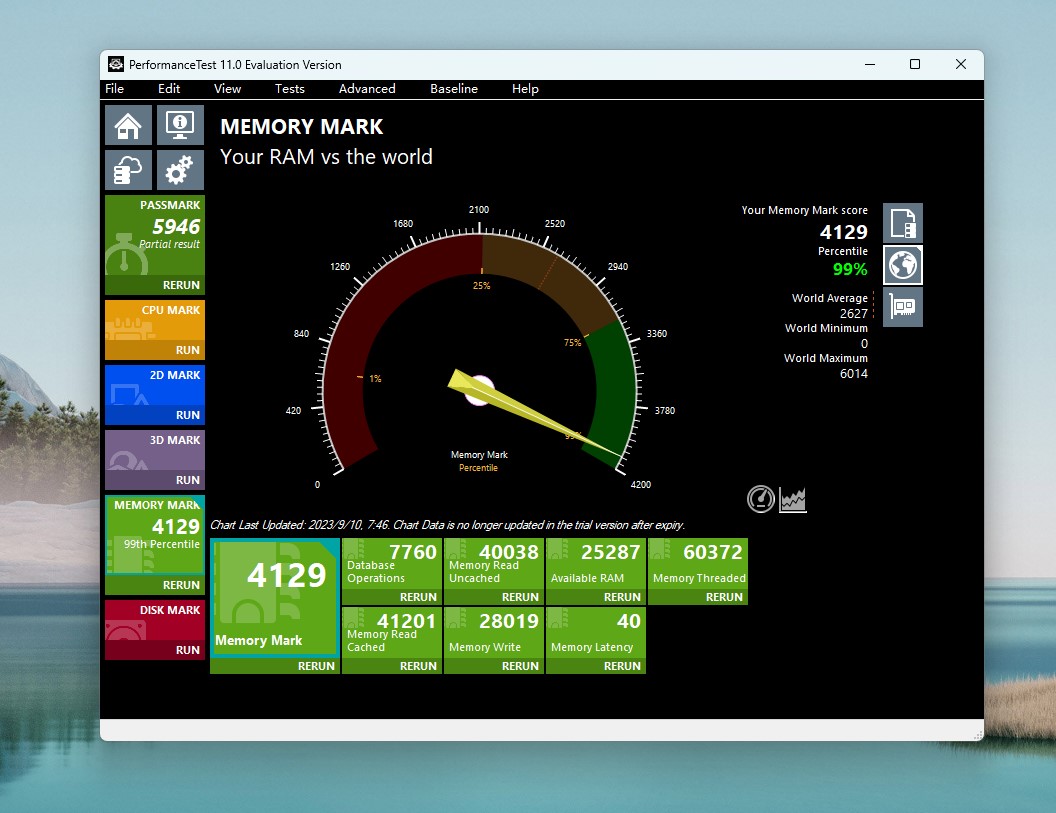Image resolution: width=1056 pixels, height=813 pixels.
Task: Open the Baseline menu
Action: point(454,89)
